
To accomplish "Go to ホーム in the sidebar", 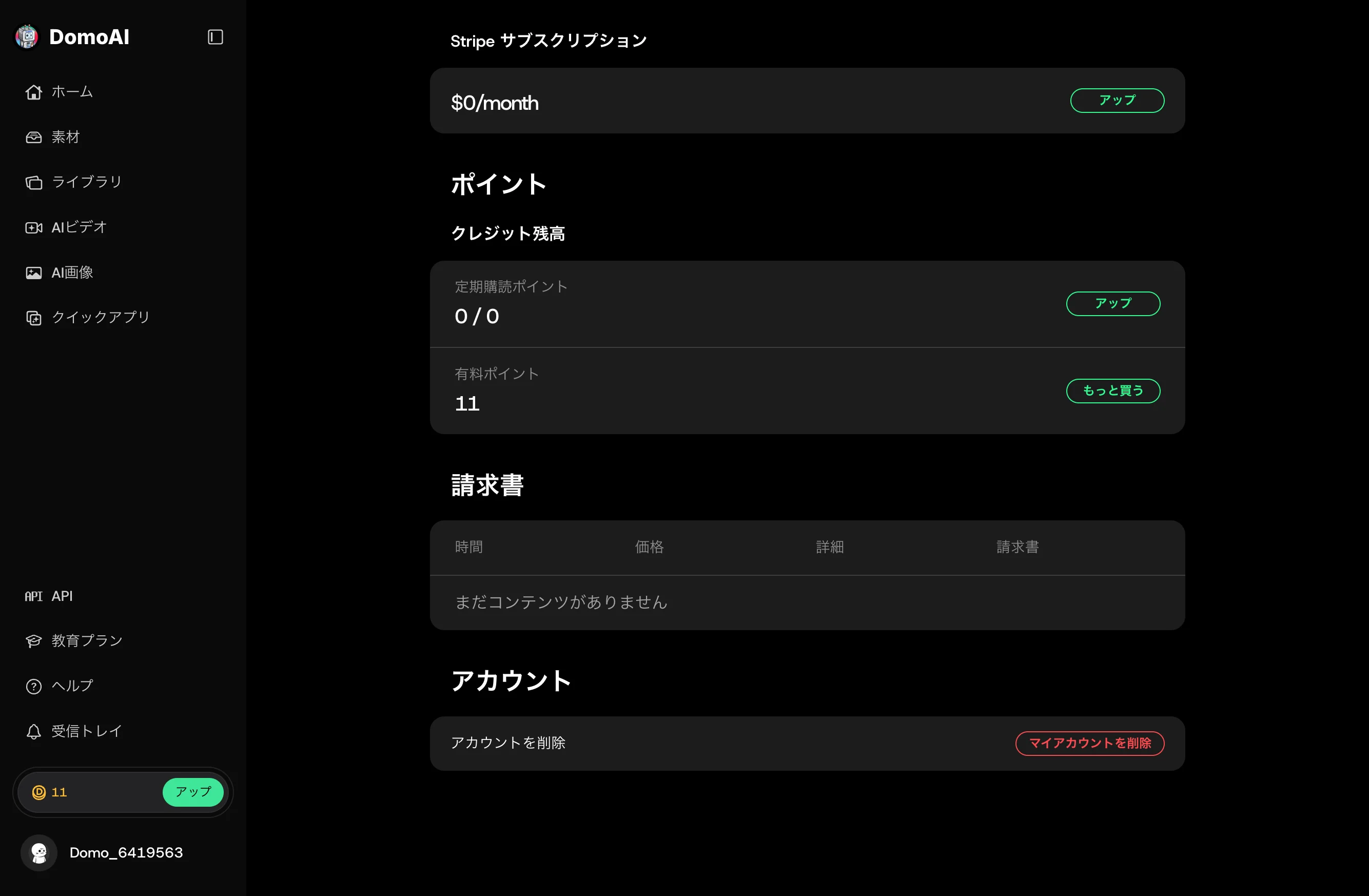I will tap(72, 92).
